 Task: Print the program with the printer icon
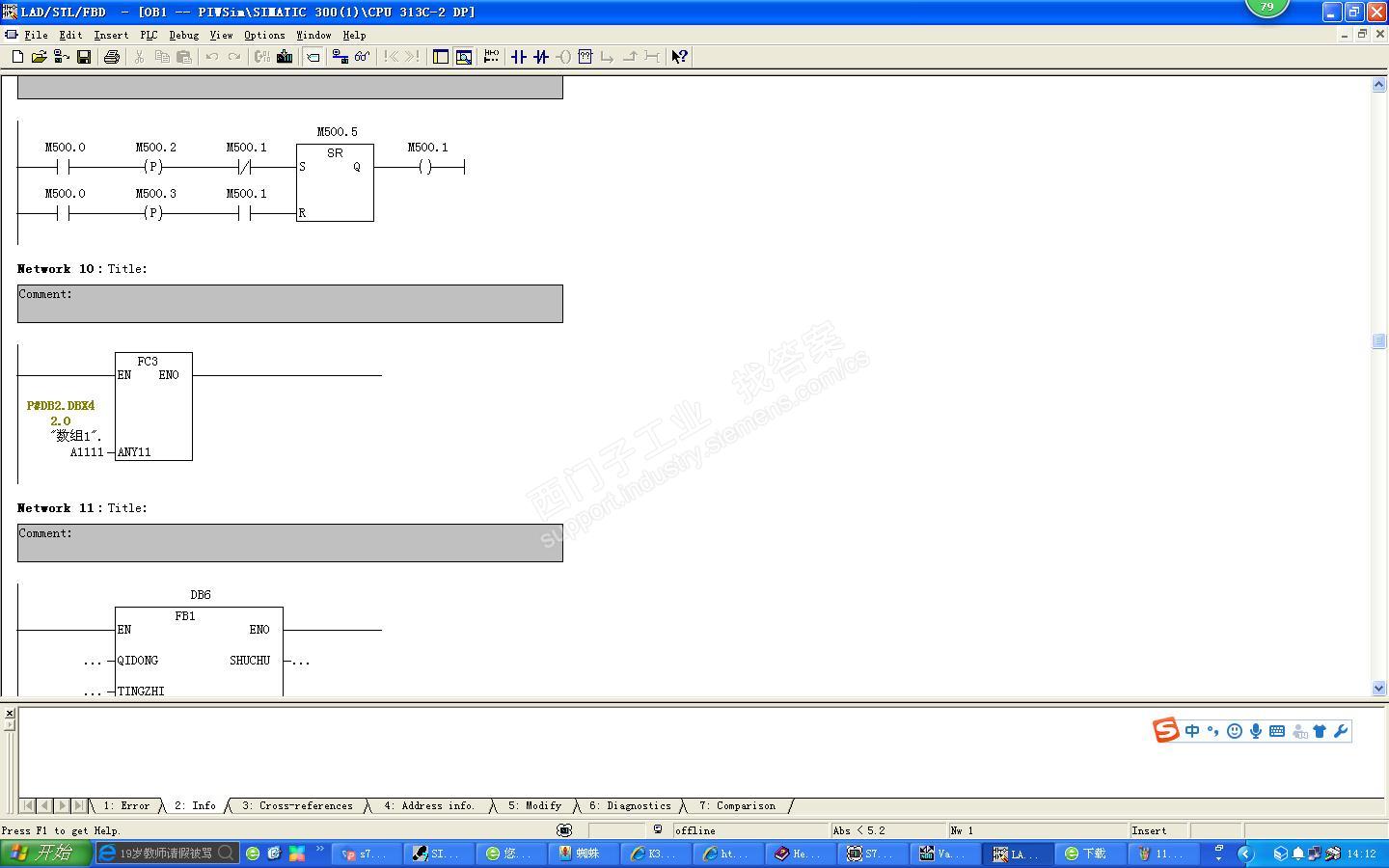(112, 57)
